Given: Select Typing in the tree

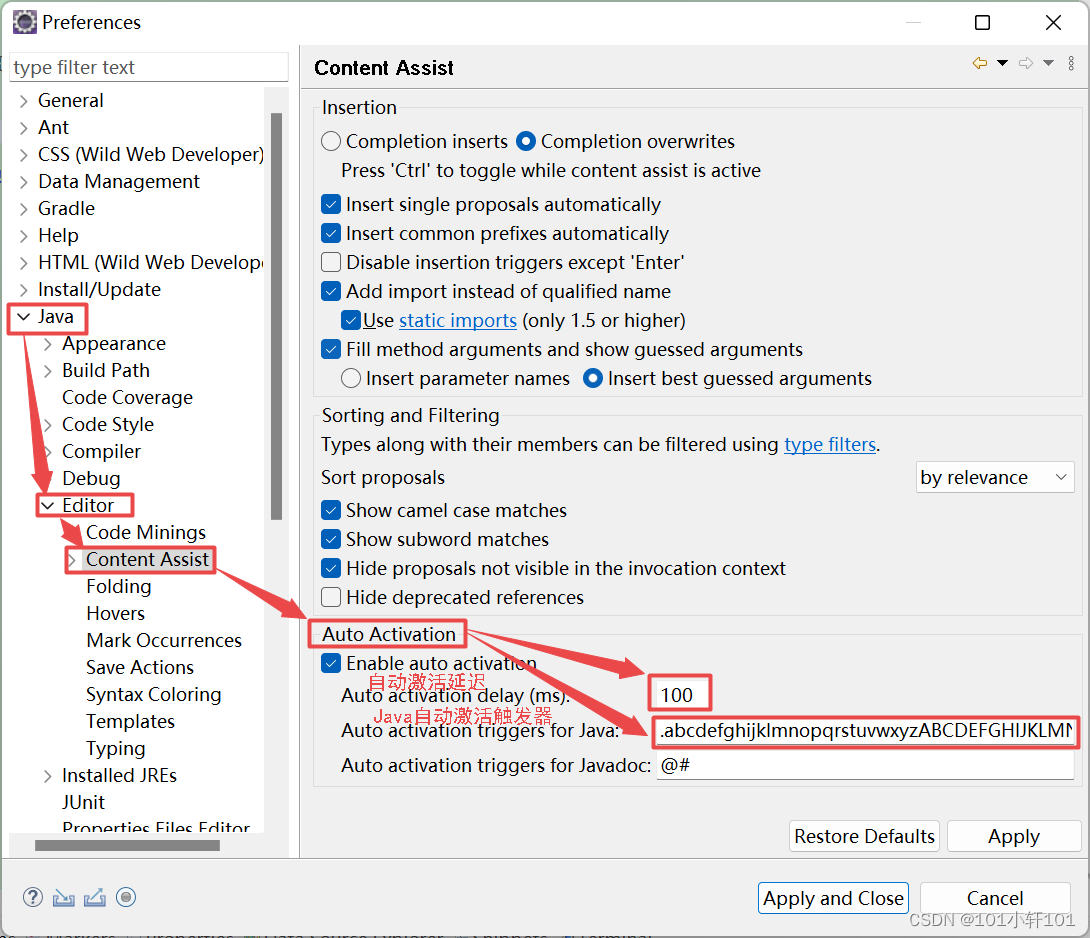Looking at the screenshot, I should [115, 748].
